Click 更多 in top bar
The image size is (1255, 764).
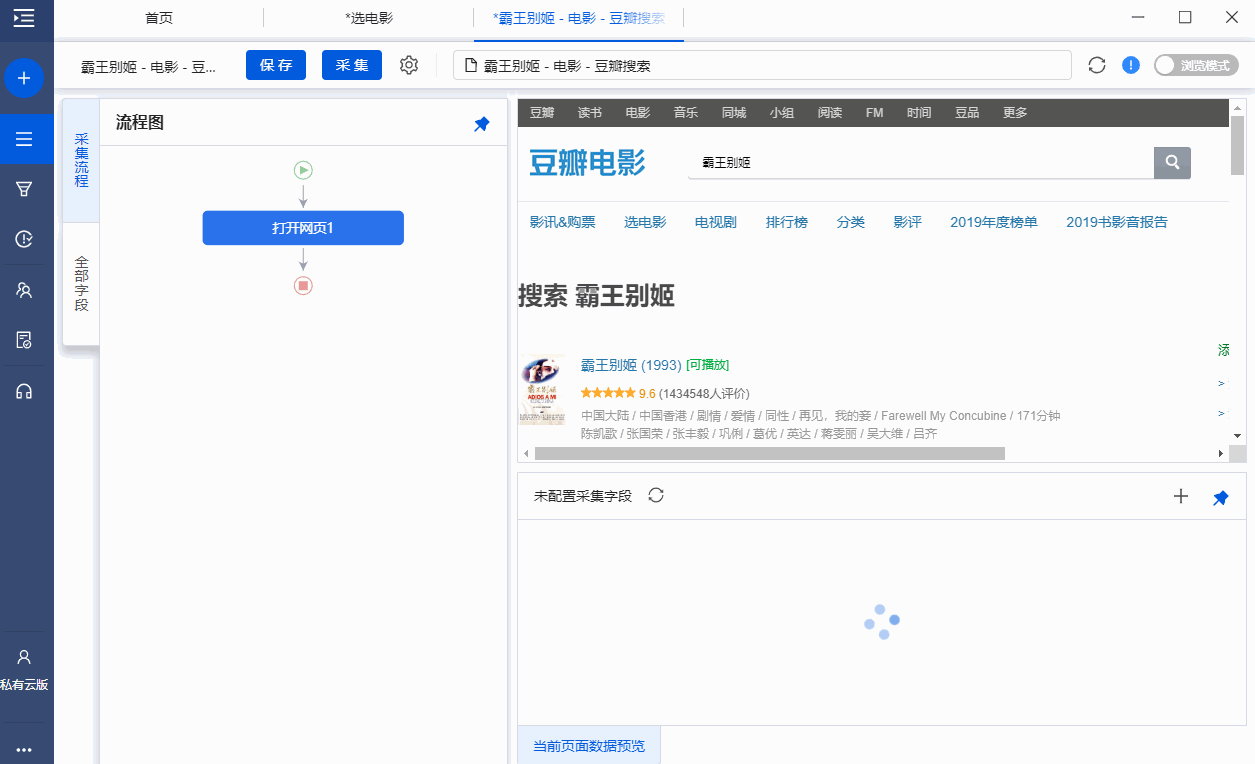(1015, 113)
